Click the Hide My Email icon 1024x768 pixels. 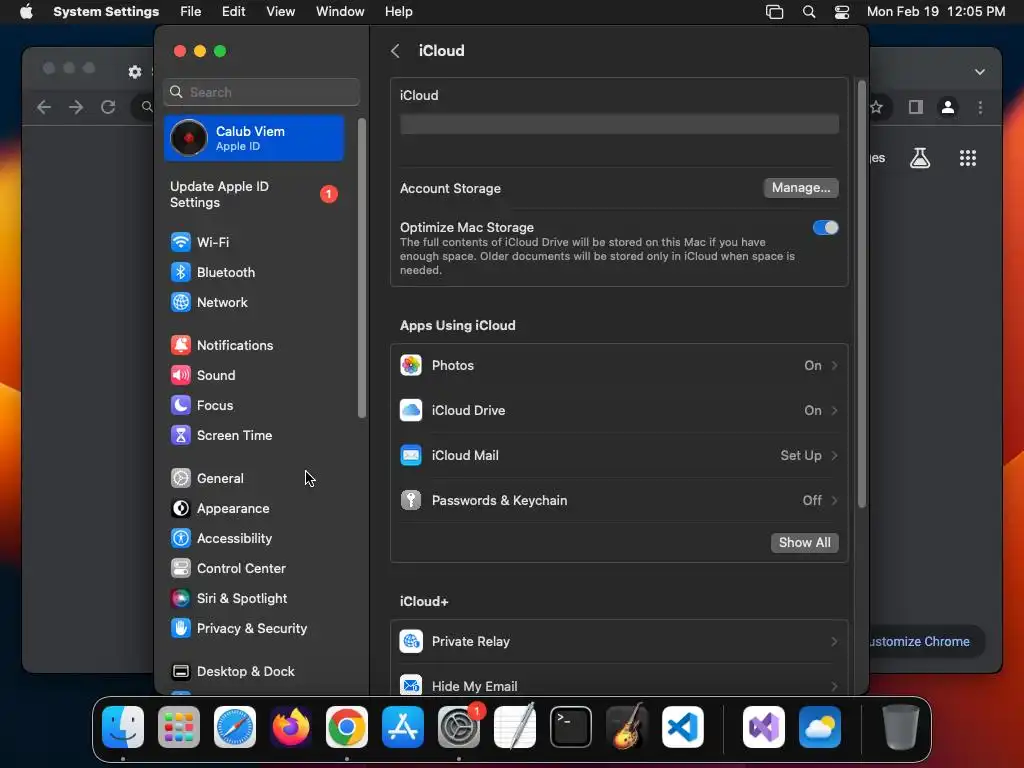[411, 685]
